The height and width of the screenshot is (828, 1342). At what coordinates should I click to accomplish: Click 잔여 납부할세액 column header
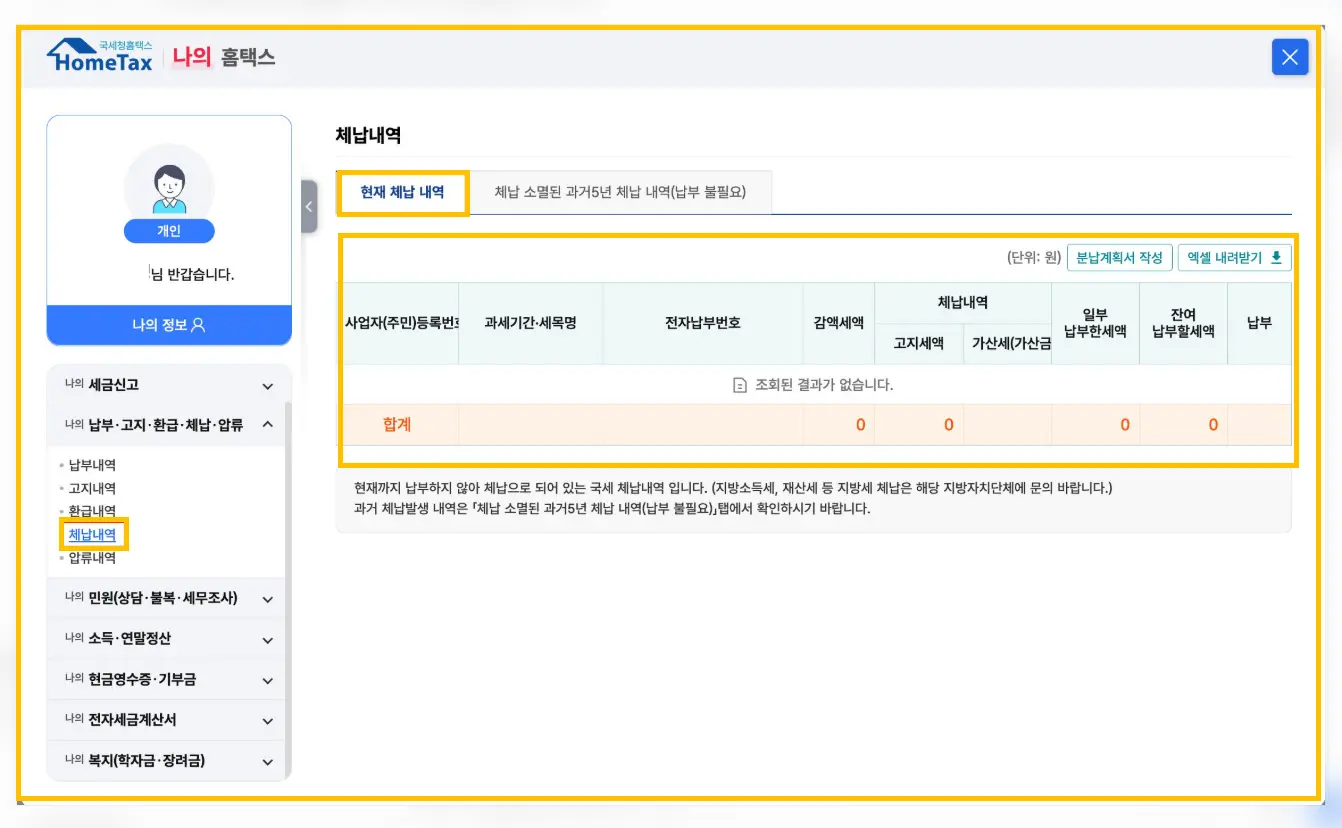[1184, 324]
